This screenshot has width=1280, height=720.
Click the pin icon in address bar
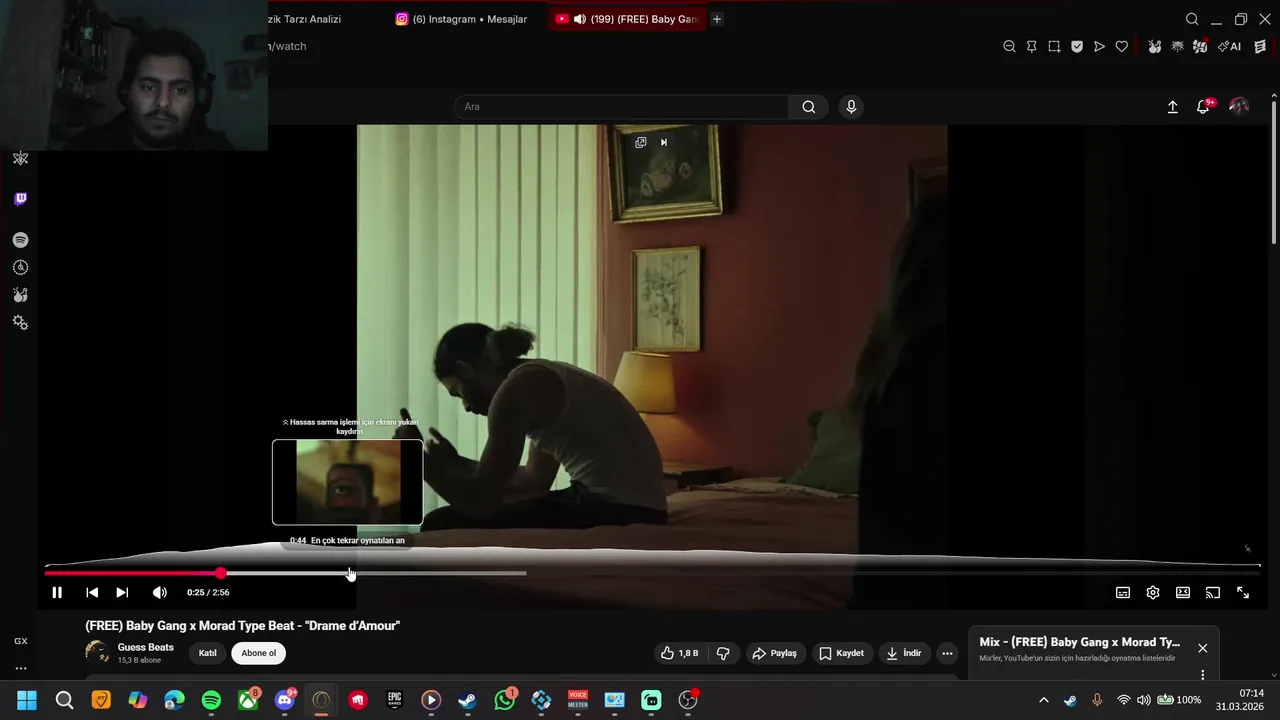tap(1031, 46)
